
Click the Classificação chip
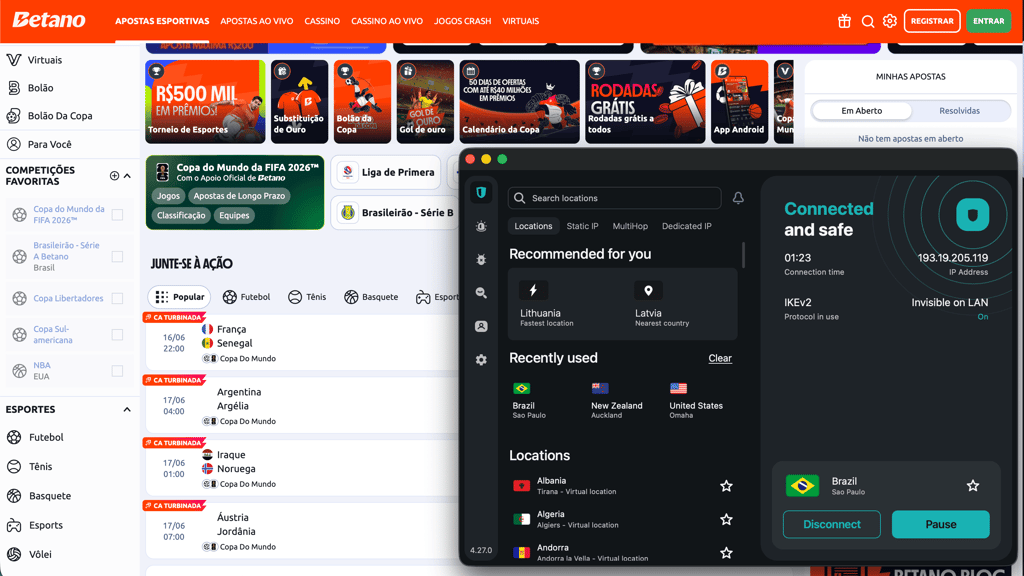(x=181, y=216)
